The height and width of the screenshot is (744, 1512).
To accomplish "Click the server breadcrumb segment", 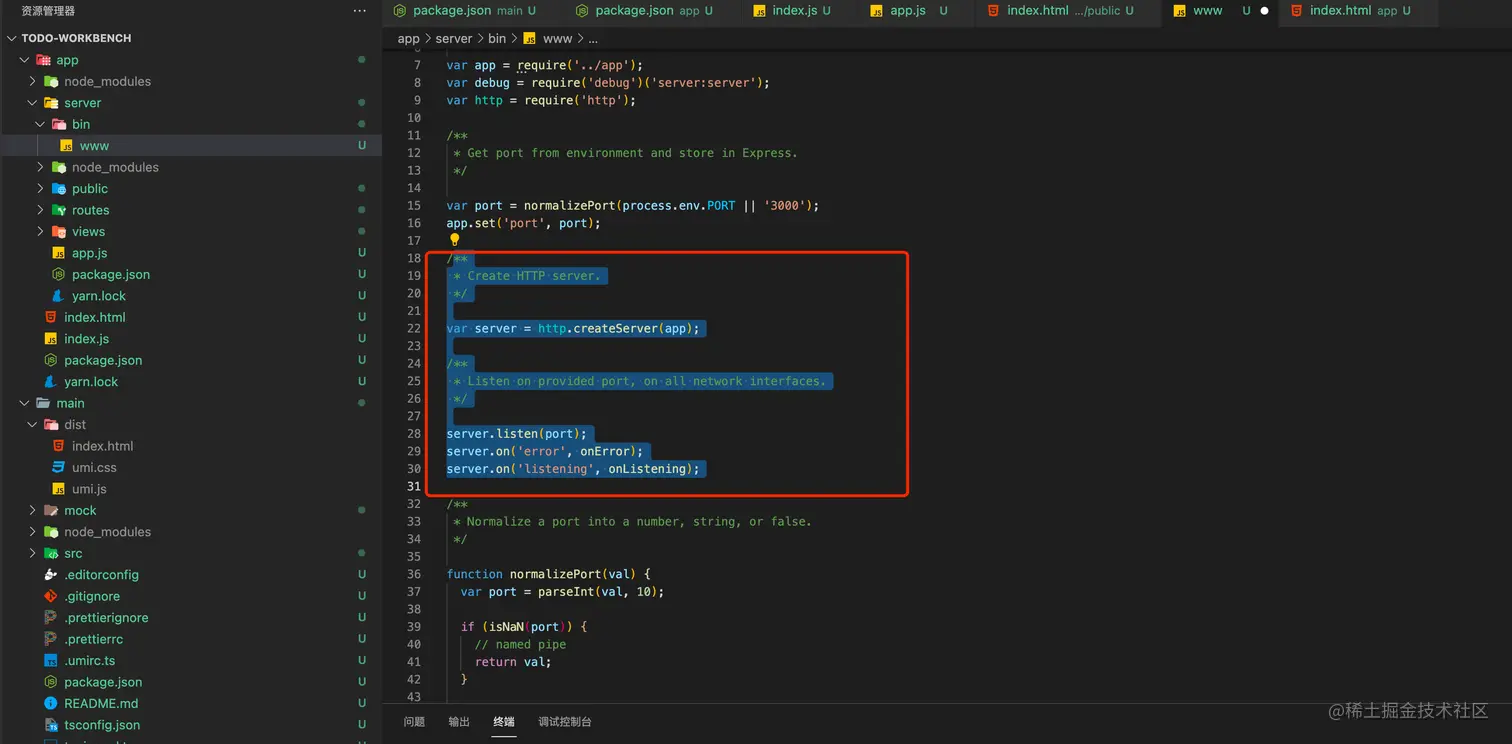I will tap(453, 39).
